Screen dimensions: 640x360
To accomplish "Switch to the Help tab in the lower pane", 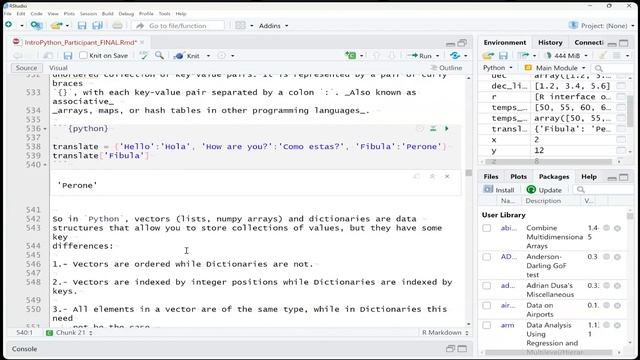I will pyautogui.click(x=589, y=177).
